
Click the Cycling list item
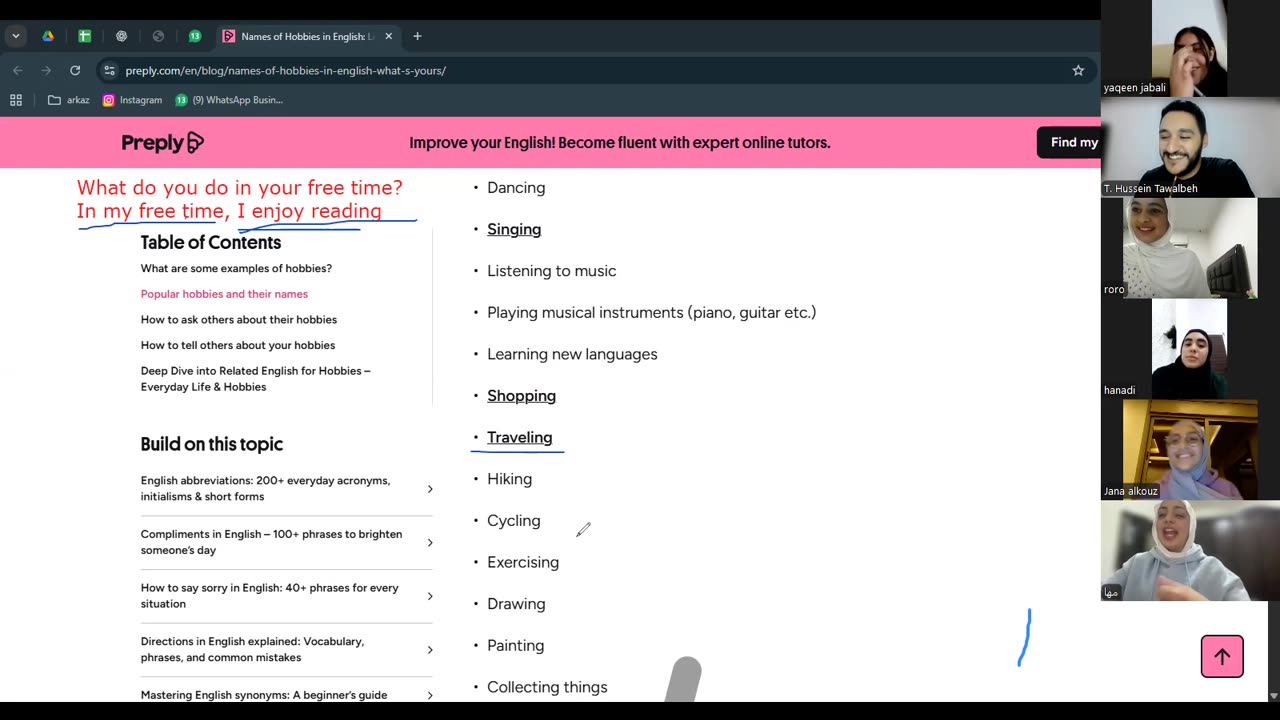coord(513,521)
